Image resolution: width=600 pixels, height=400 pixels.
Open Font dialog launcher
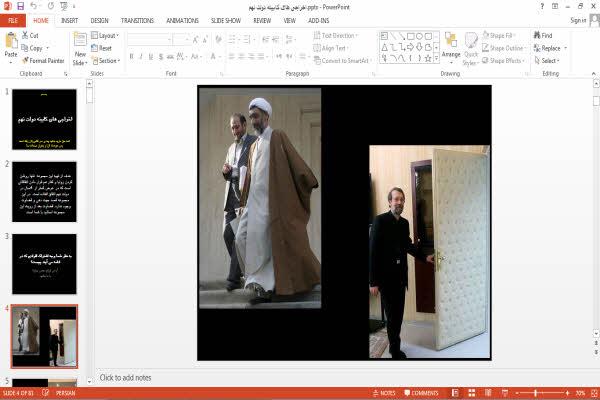(x=221, y=74)
